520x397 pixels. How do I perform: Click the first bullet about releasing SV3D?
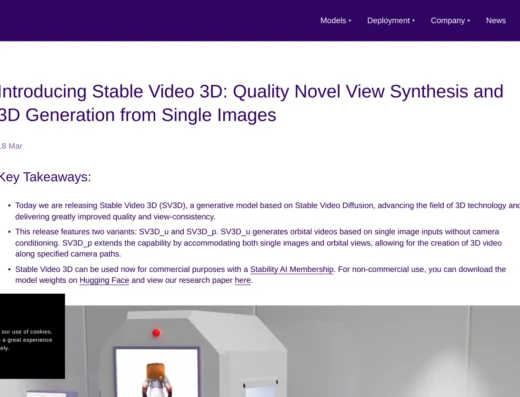point(267,211)
